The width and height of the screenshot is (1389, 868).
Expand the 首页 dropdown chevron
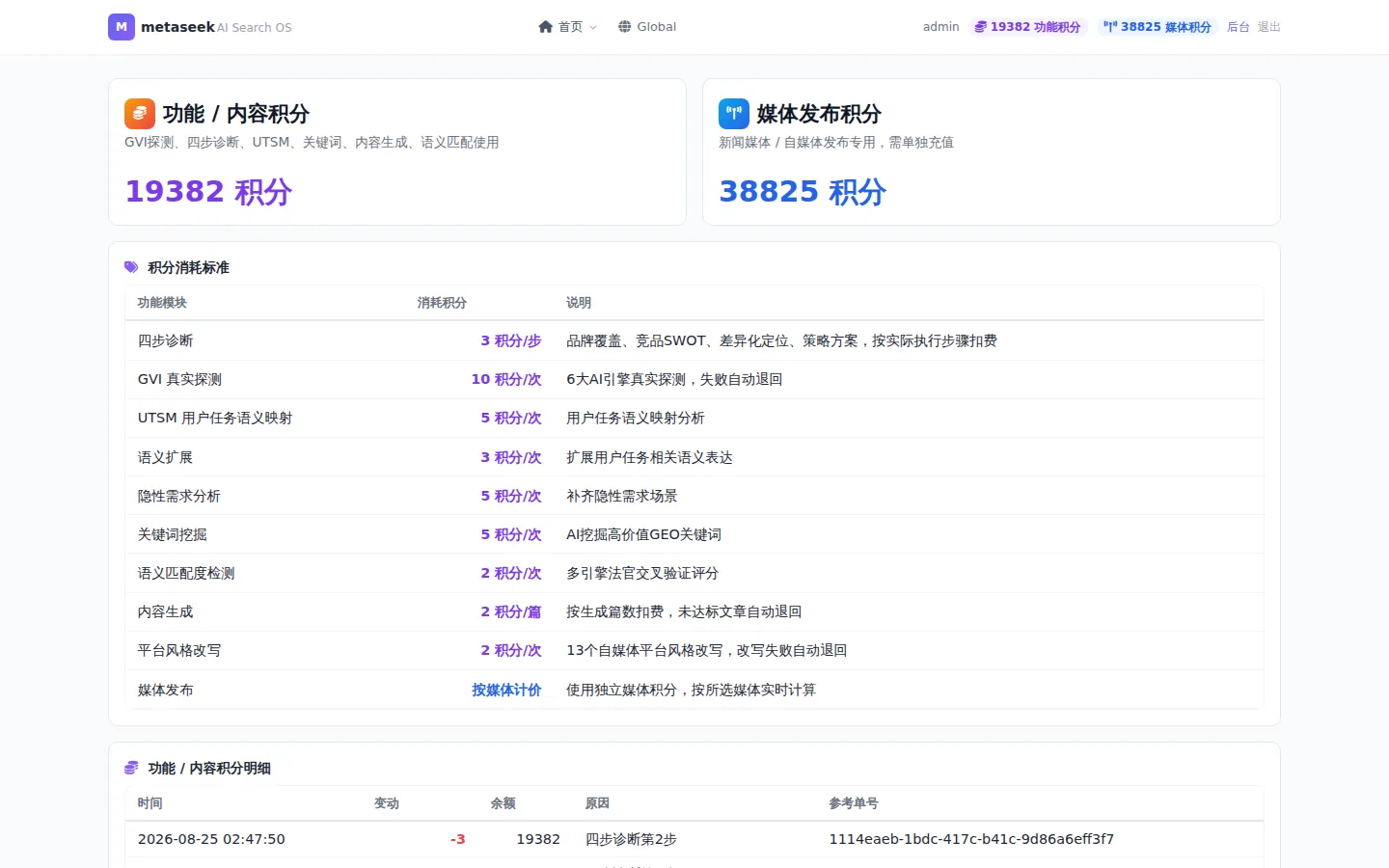coord(593,27)
